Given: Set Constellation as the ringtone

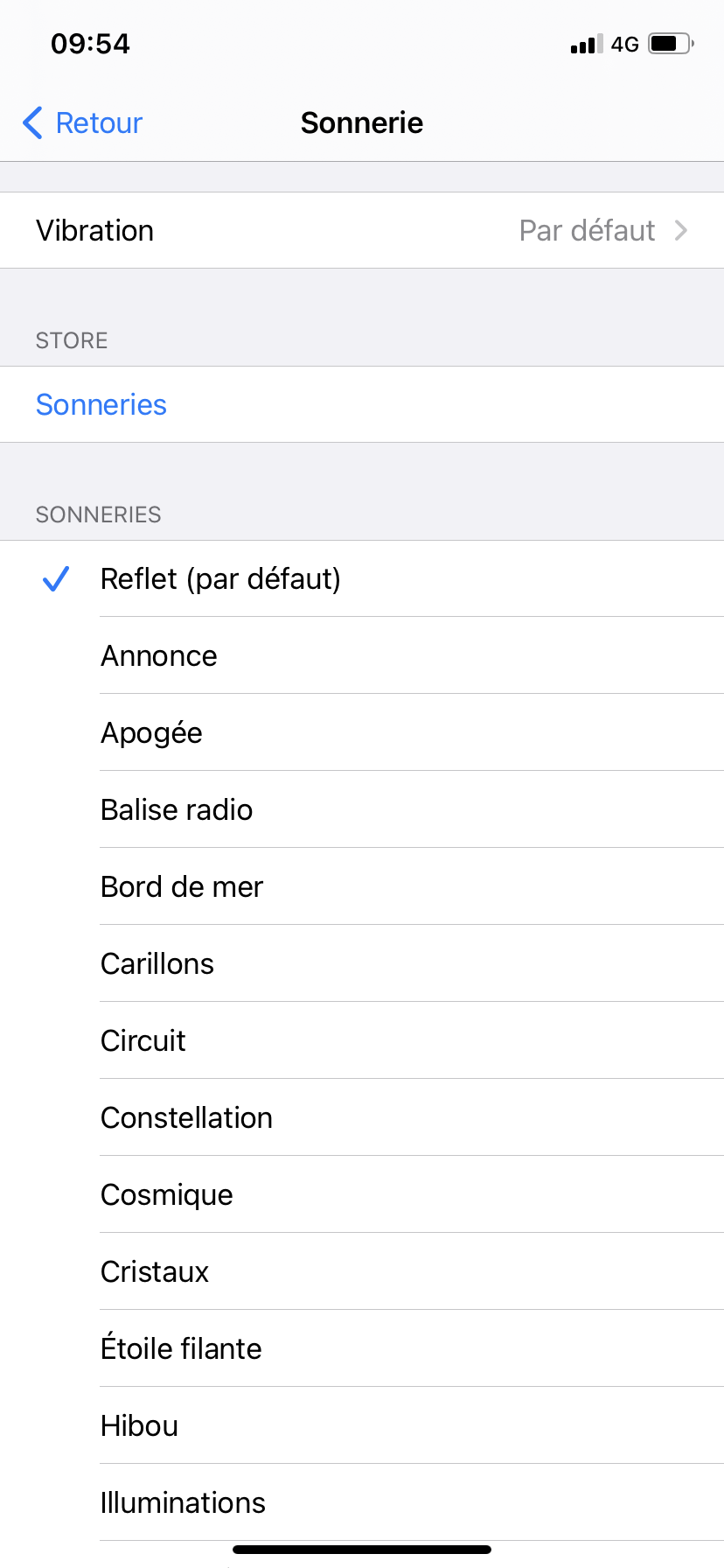Looking at the screenshot, I should 186,1118.
